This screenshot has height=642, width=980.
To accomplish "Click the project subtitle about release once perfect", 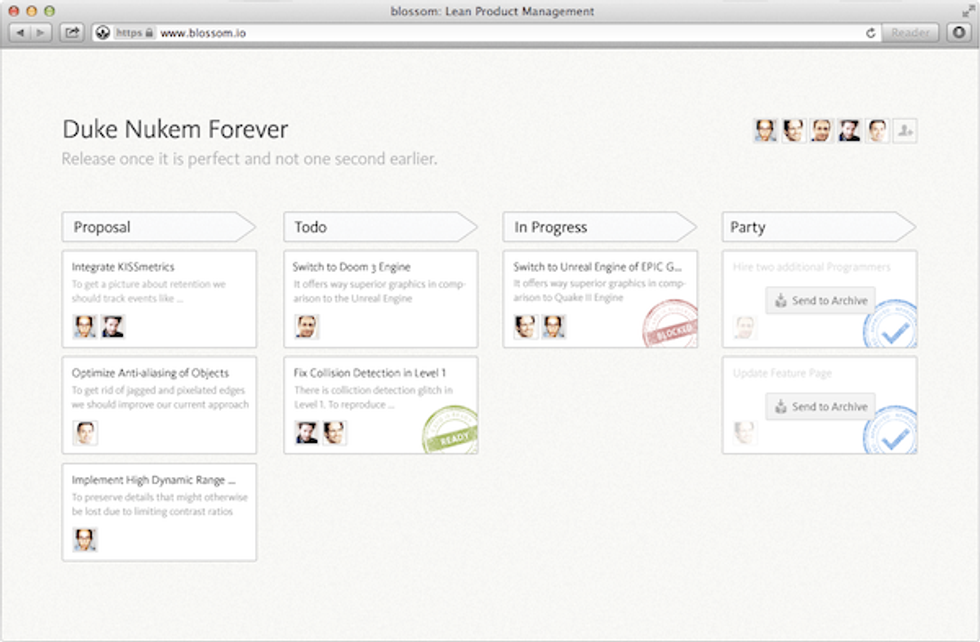I will point(249,159).
